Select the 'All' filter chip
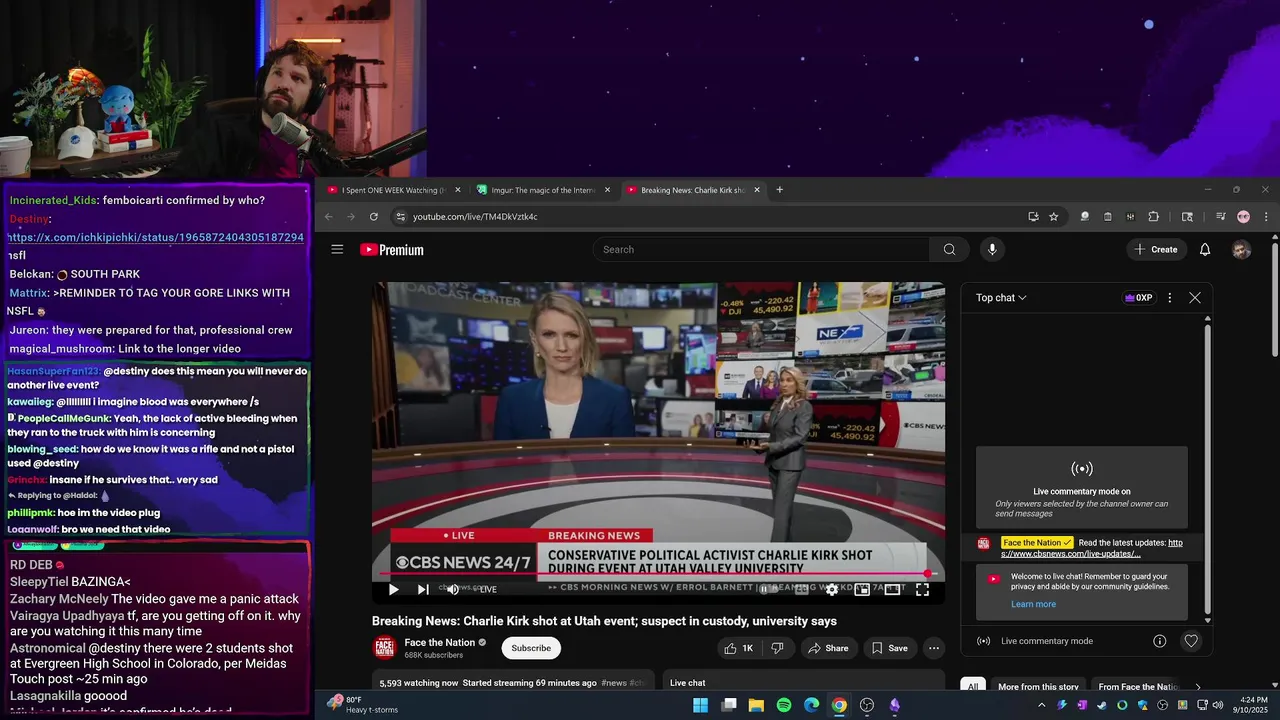 point(971,687)
